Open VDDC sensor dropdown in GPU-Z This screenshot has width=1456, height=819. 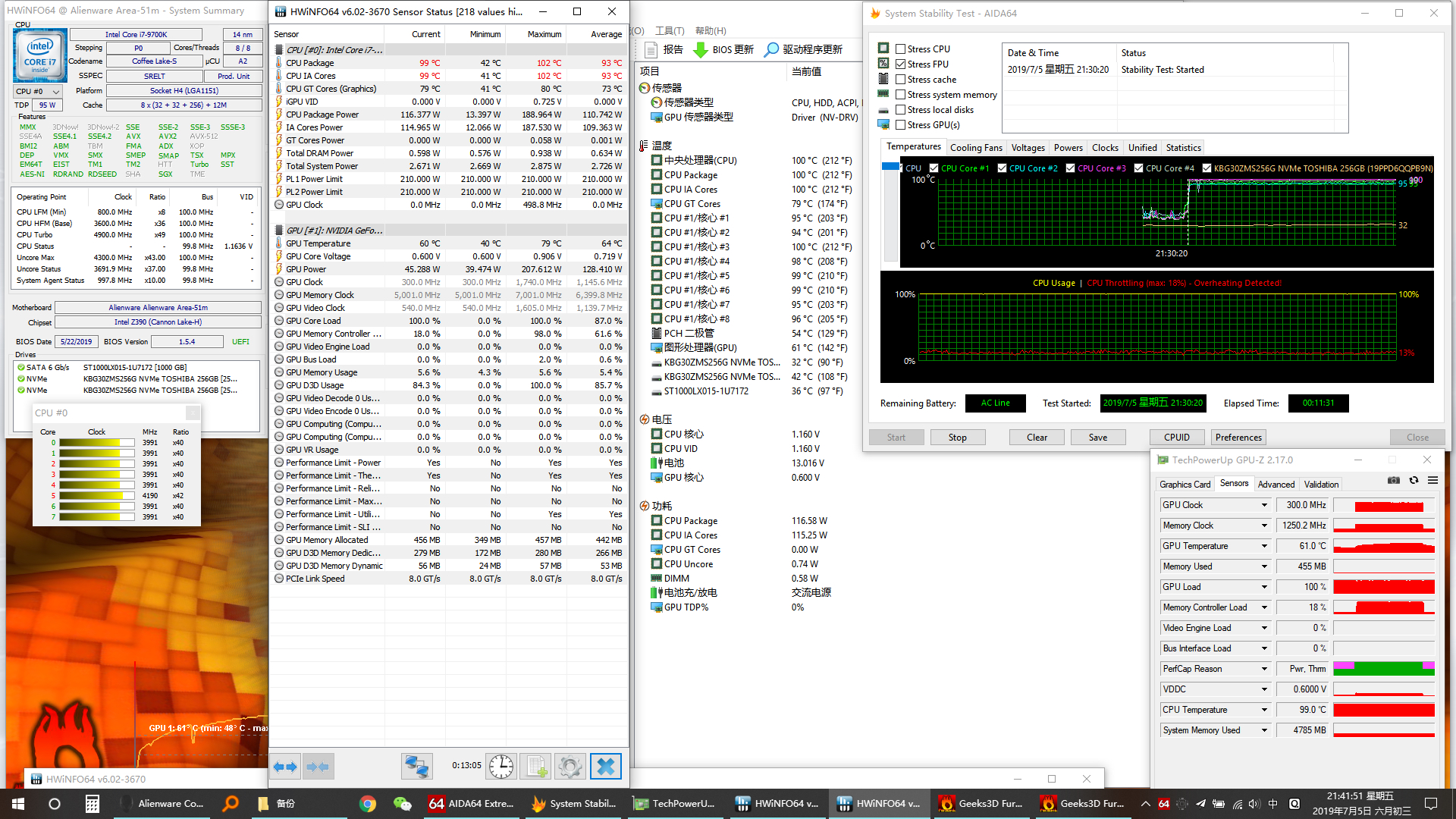coord(1264,689)
